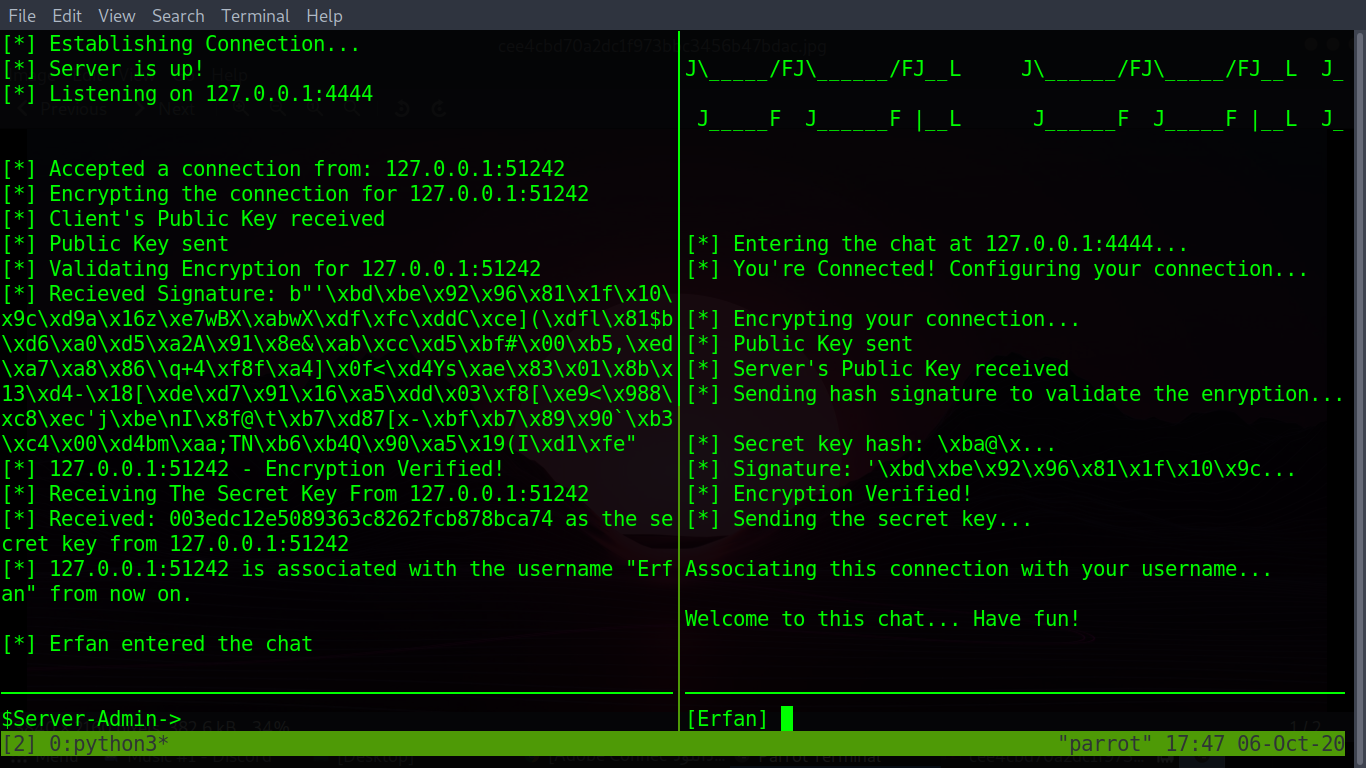
Task: Click the 'Associating this connection with your username...' line
Action: coord(979,569)
